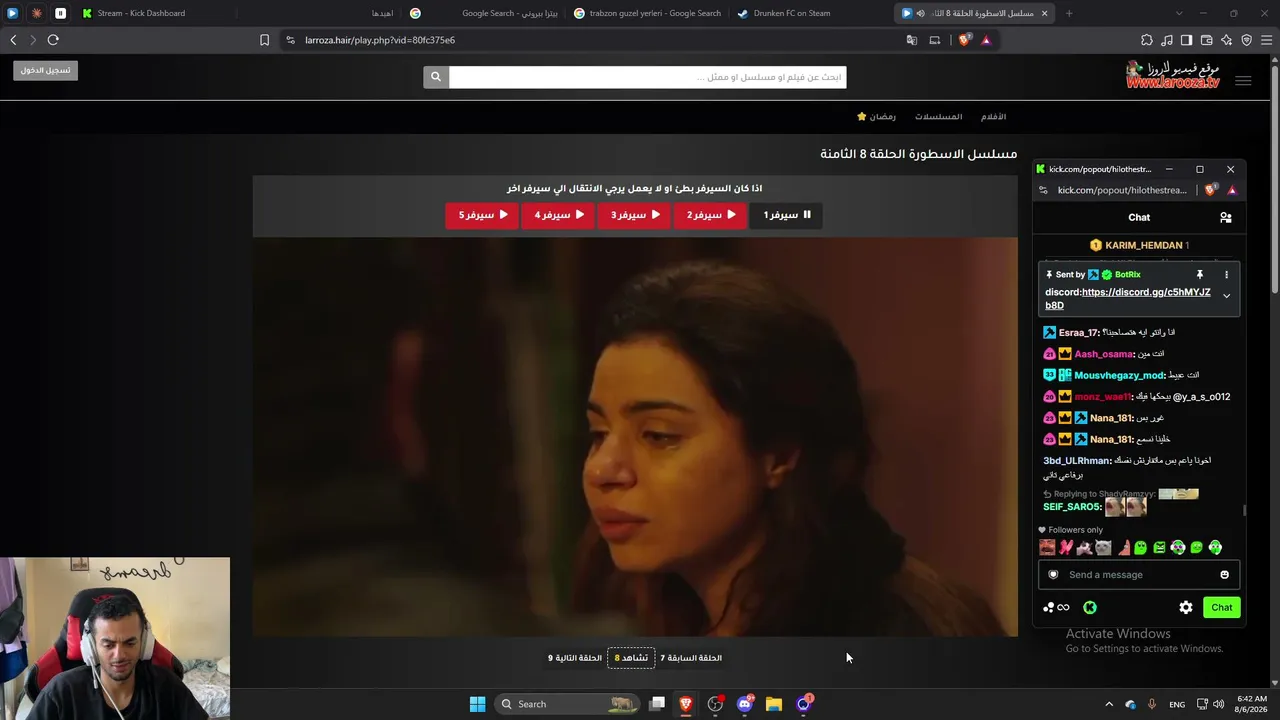
Task: Open a new browser tab
Action: (x=1069, y=13)
